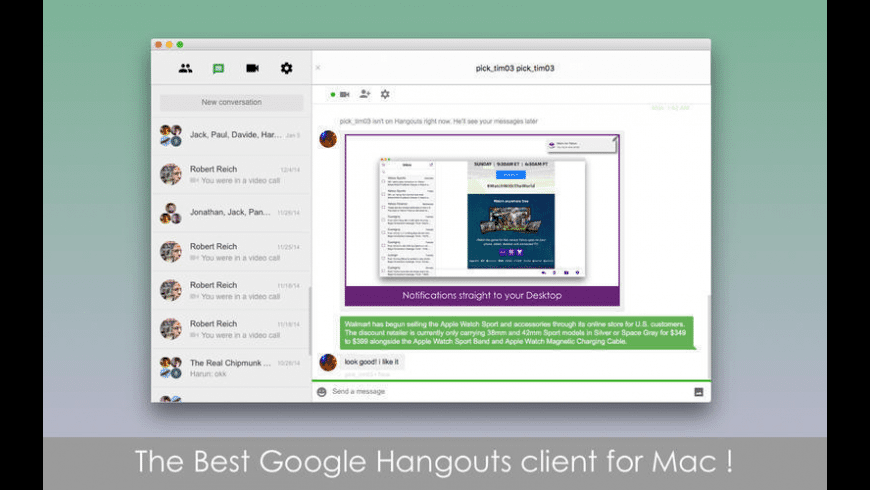870x490 pixels.
Task: Close conversation with the small X icon
Action: 318,68
